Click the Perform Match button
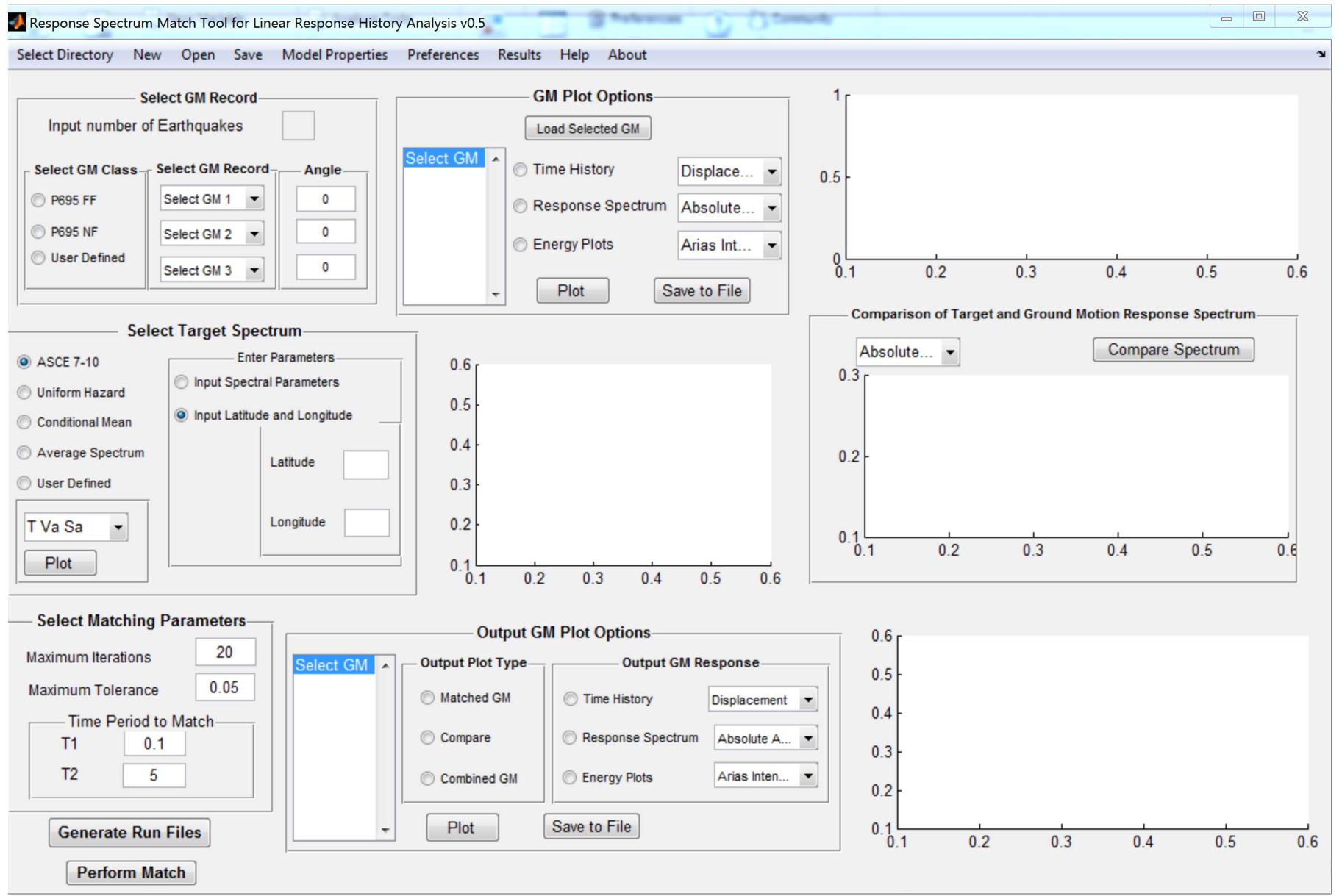The height and width of the screenshot is (896, 1342). [130, 872]
